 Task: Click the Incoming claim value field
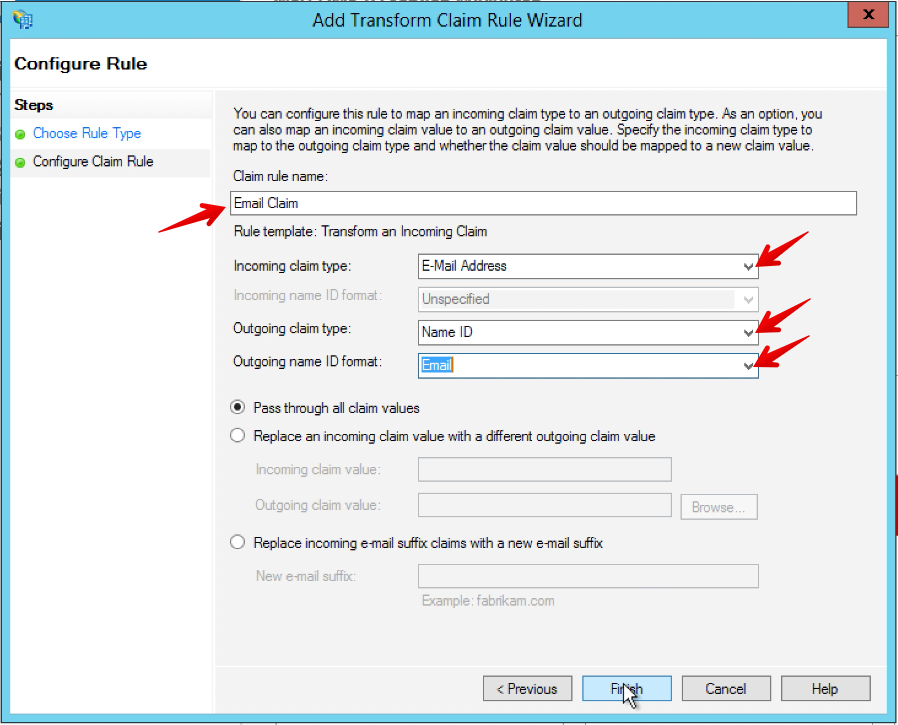pyautogui.click(x=544, y=470)
